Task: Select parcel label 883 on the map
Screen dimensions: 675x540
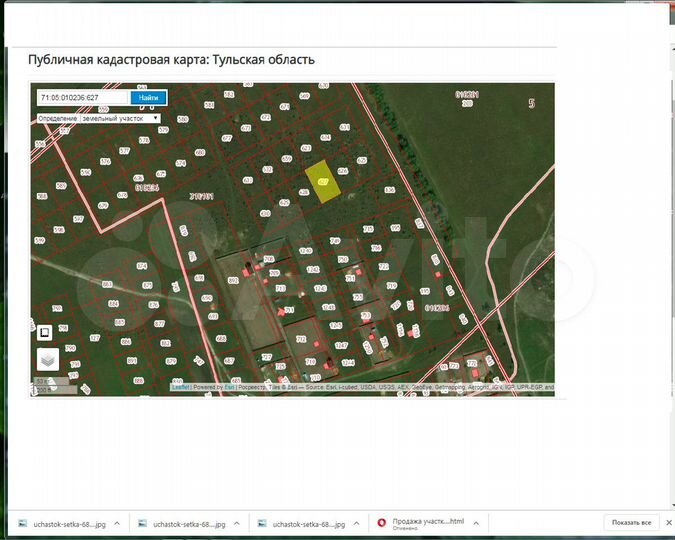Action: 107,284
